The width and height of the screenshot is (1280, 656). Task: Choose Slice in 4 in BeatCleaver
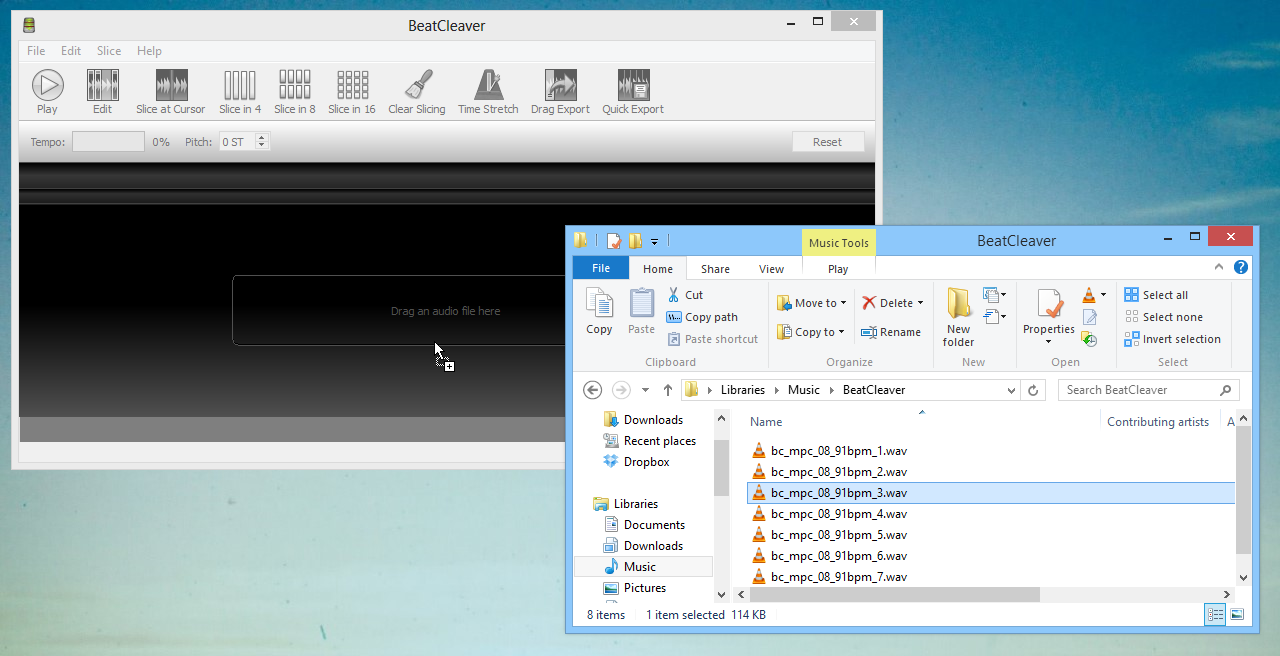pos(240,92)
